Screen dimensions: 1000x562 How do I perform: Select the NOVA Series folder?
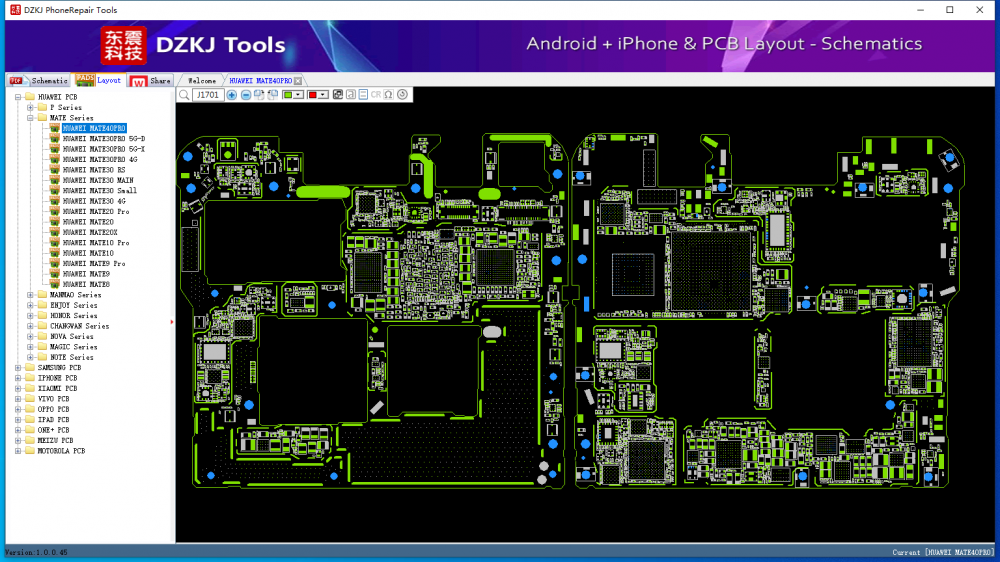pyautogui.click(x=71, y=337)
